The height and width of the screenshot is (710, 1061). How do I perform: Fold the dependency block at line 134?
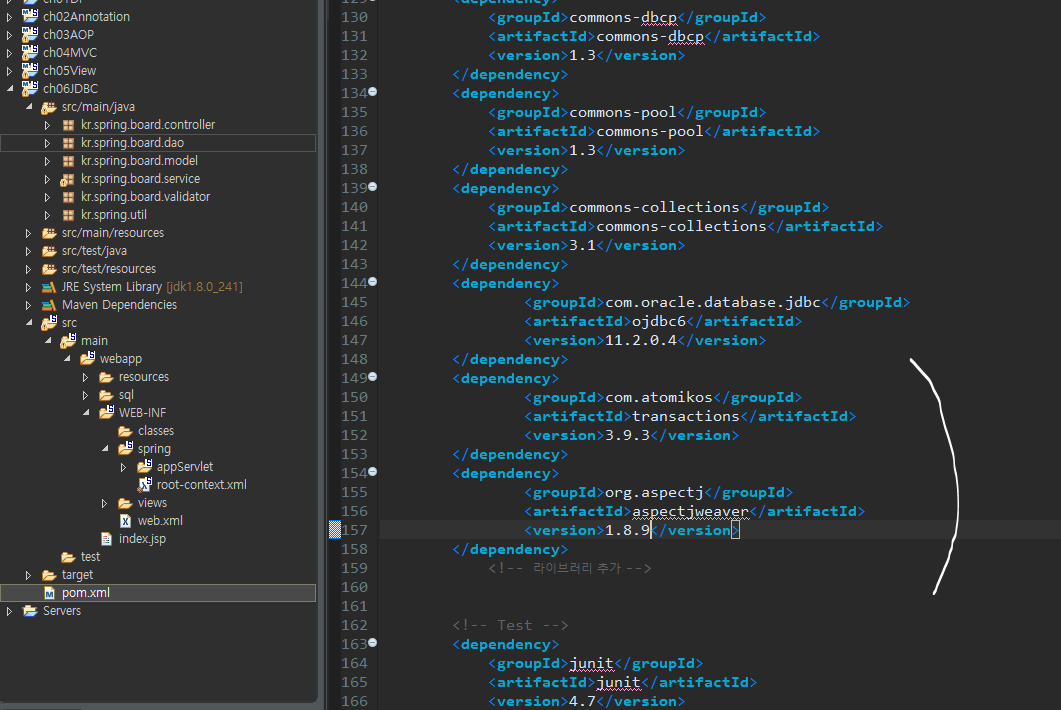(x=372, y=92)
